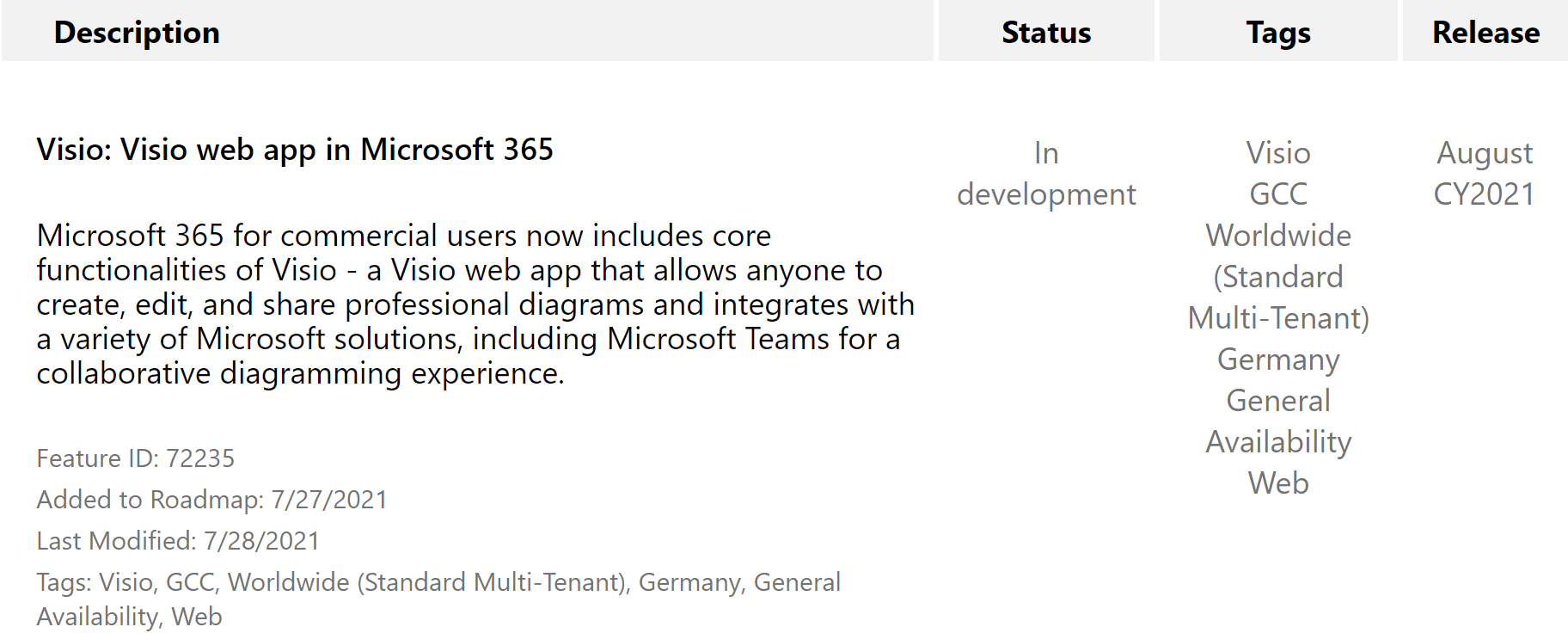Click the Status column header
Image resolution: width=1568 pixels, height=633 pixels.
1046,33
